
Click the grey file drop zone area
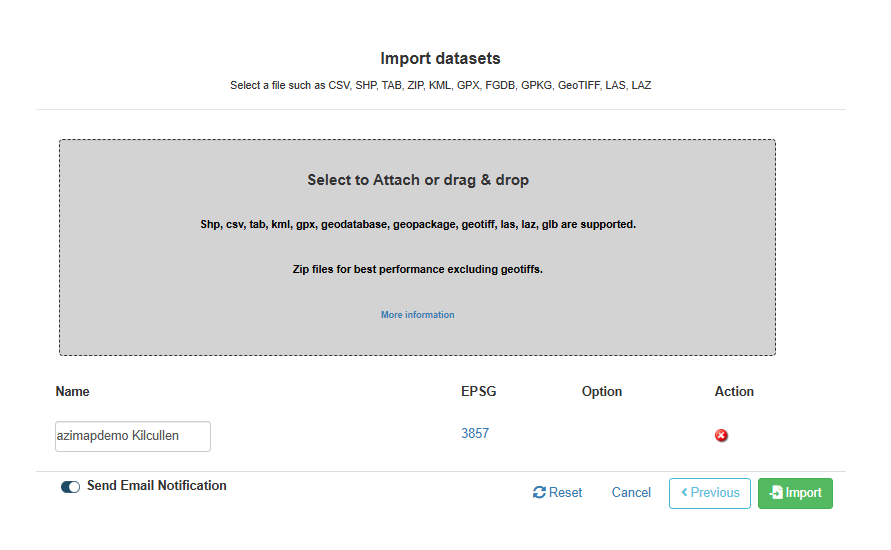point(418,248)
